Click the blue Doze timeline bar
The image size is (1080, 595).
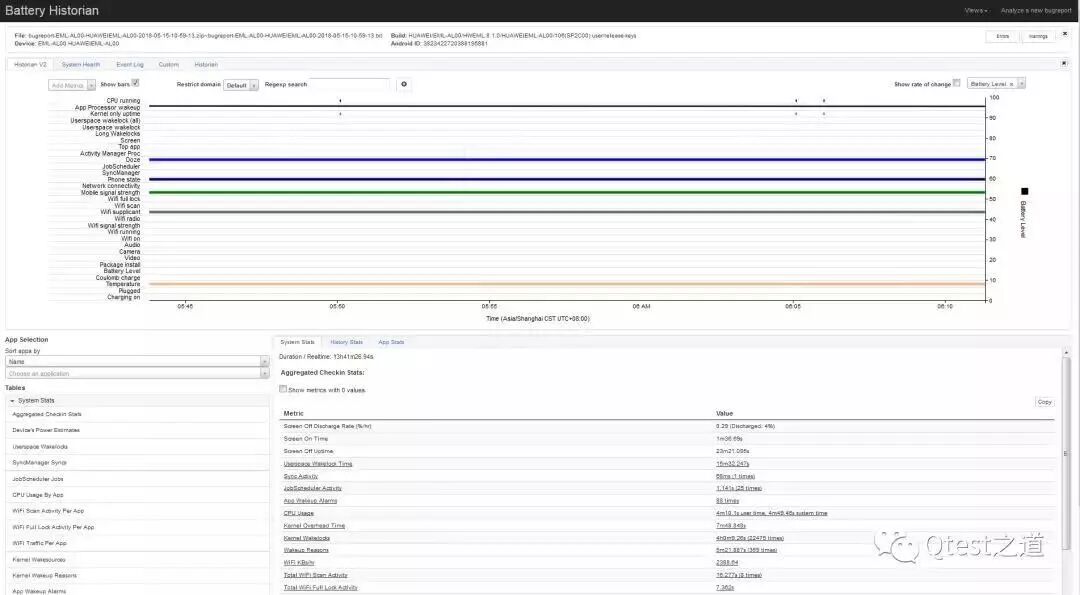pos(567,159)
